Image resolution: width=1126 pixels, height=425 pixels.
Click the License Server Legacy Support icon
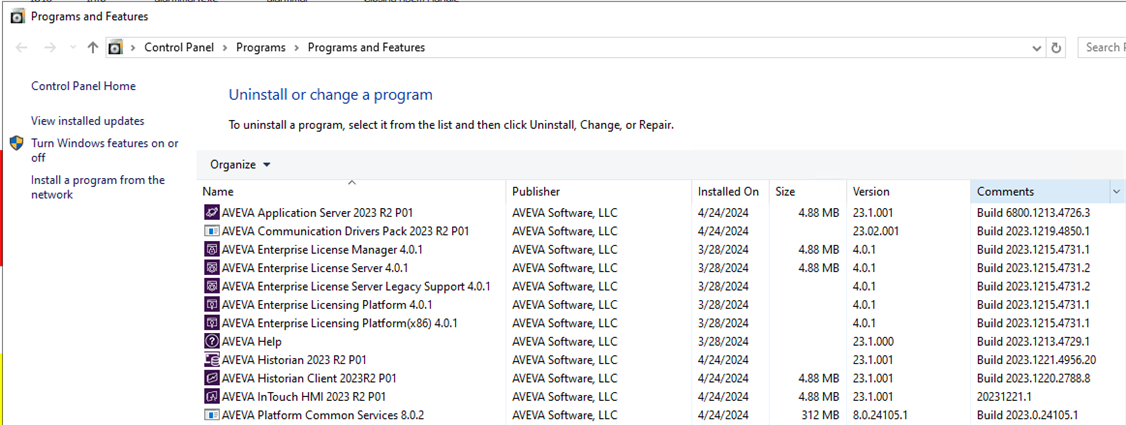pos(211,286)
